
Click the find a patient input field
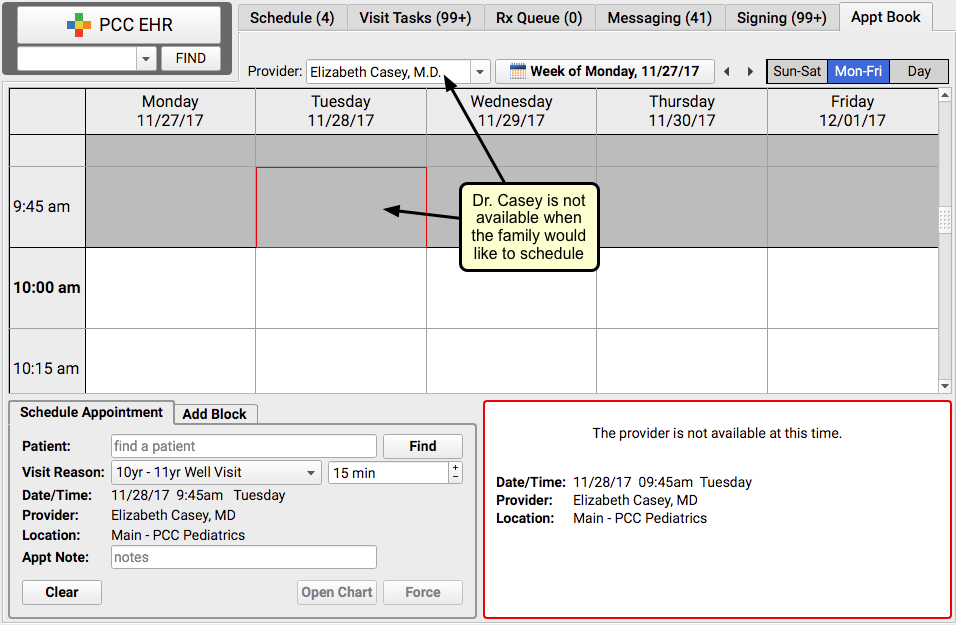(244, 446)
